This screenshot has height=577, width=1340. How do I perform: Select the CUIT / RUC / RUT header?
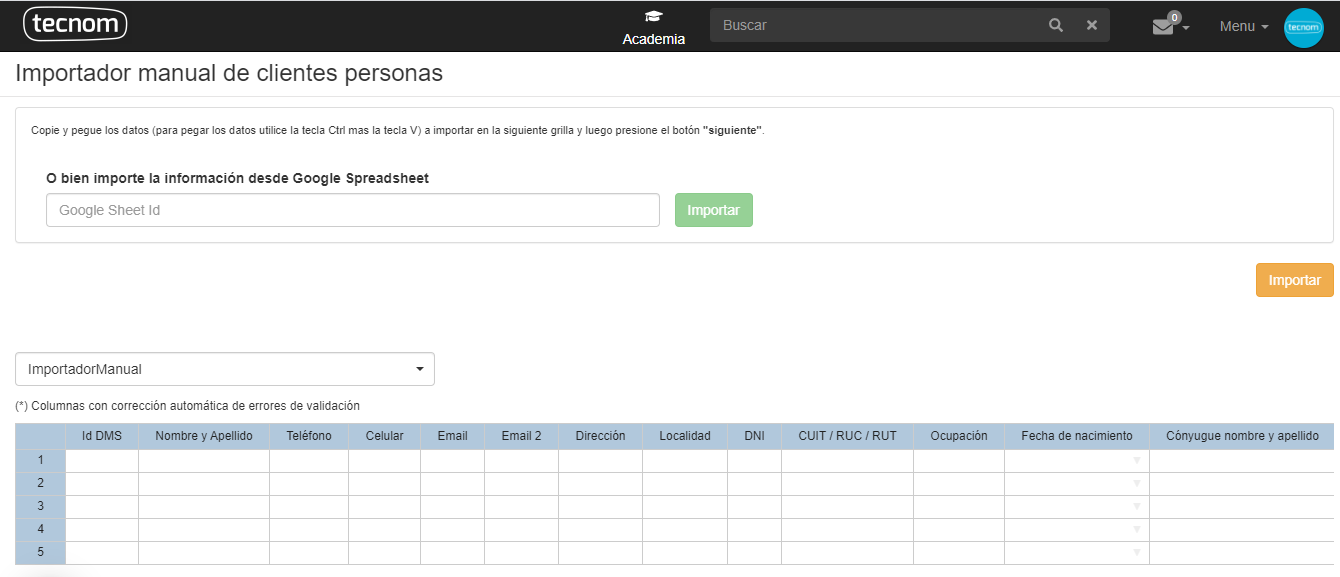[848, 436]
